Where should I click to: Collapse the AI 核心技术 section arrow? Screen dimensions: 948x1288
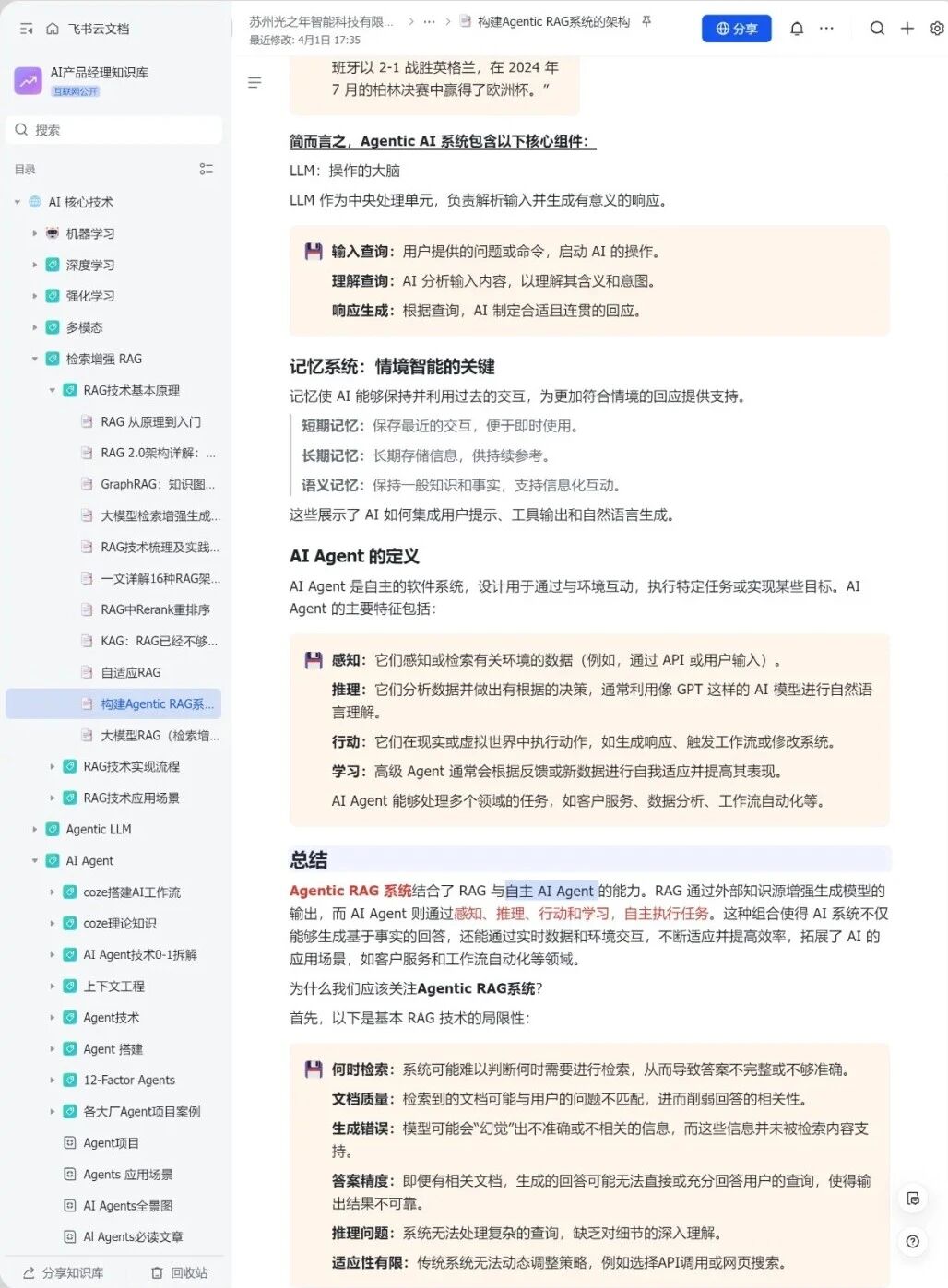tap(17, 202)
